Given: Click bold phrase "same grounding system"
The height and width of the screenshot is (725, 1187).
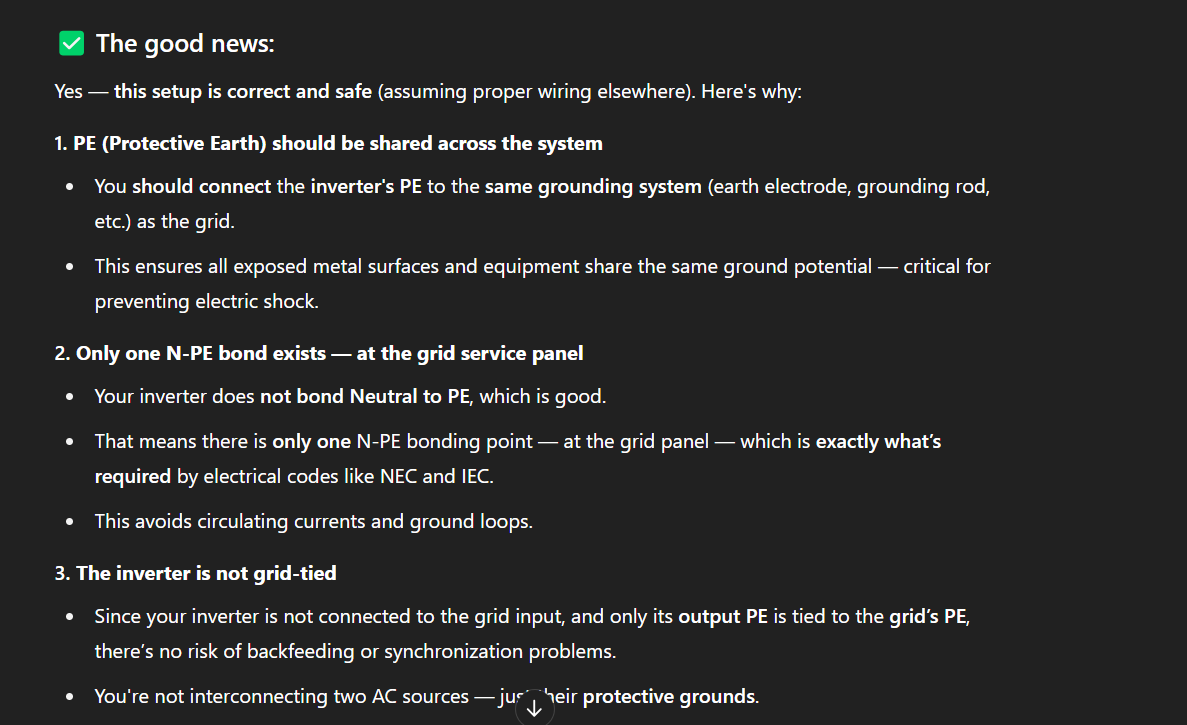Looking at the screenshot, I should pyautogui.click(x=592, y=187).
